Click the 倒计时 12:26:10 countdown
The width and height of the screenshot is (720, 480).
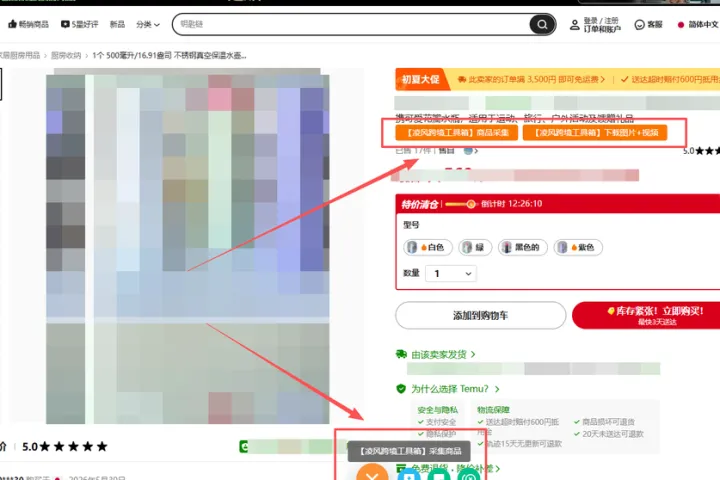[x=512, y=204]
